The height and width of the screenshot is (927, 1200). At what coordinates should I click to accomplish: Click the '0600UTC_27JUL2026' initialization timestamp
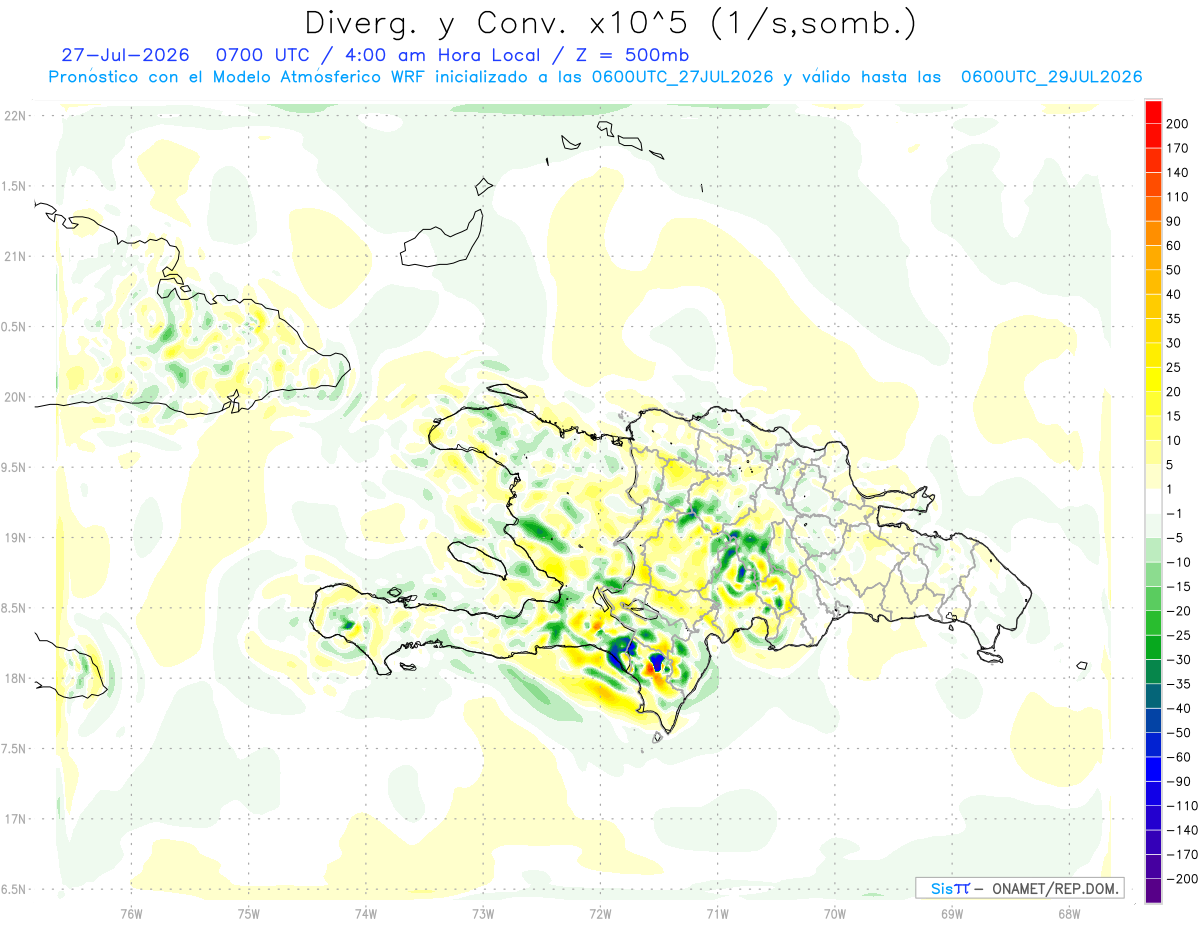(682, 77)
